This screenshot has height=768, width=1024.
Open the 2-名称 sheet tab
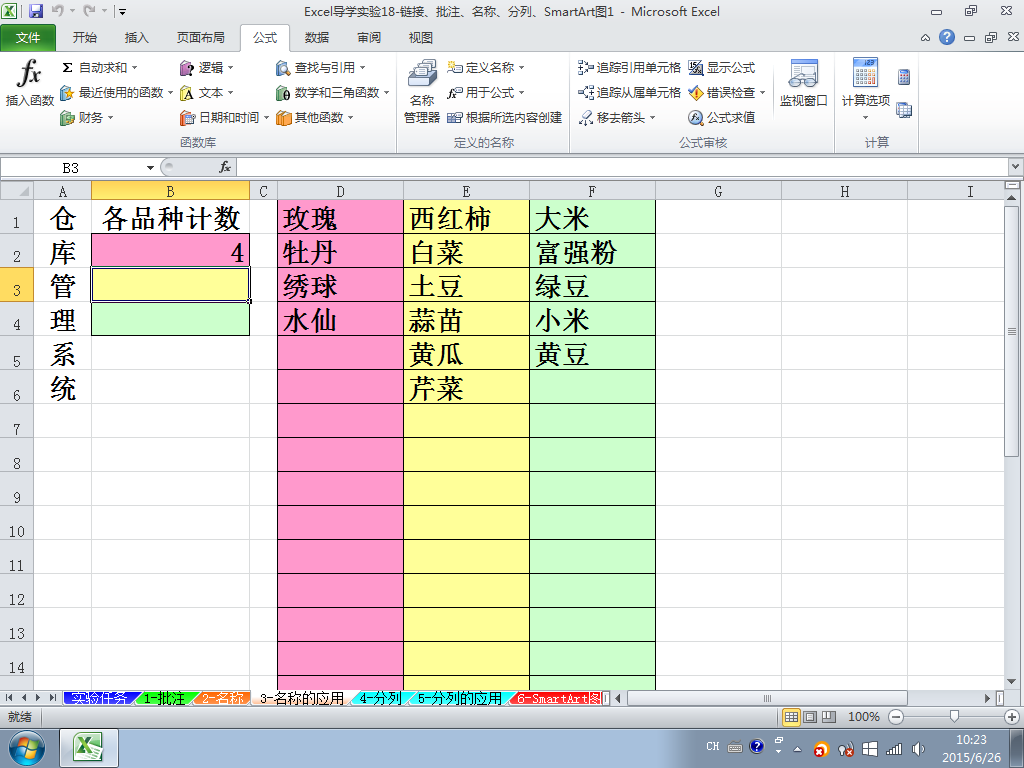(222, 698)
